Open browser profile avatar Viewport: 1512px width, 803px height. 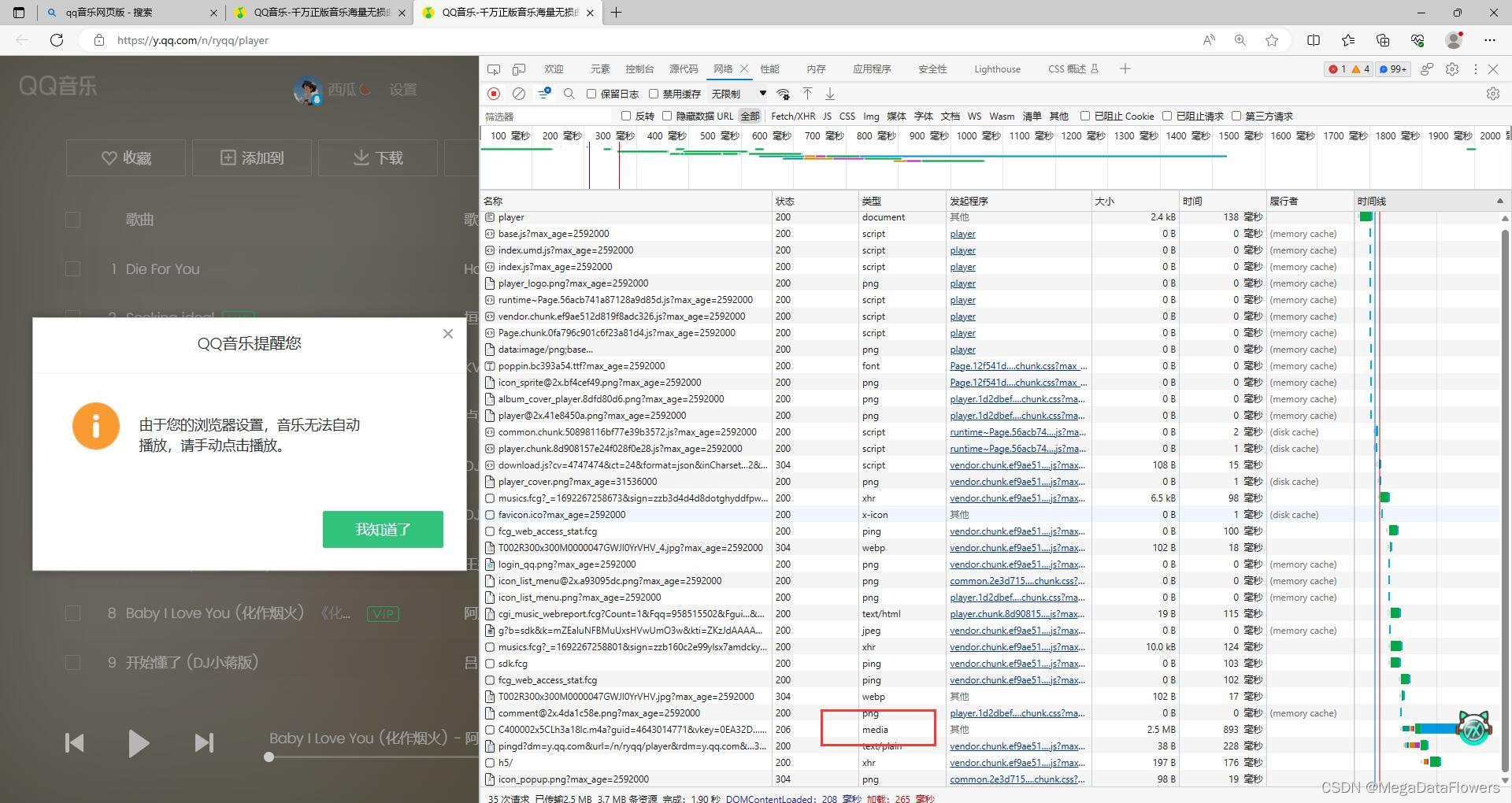(1454, 39)
